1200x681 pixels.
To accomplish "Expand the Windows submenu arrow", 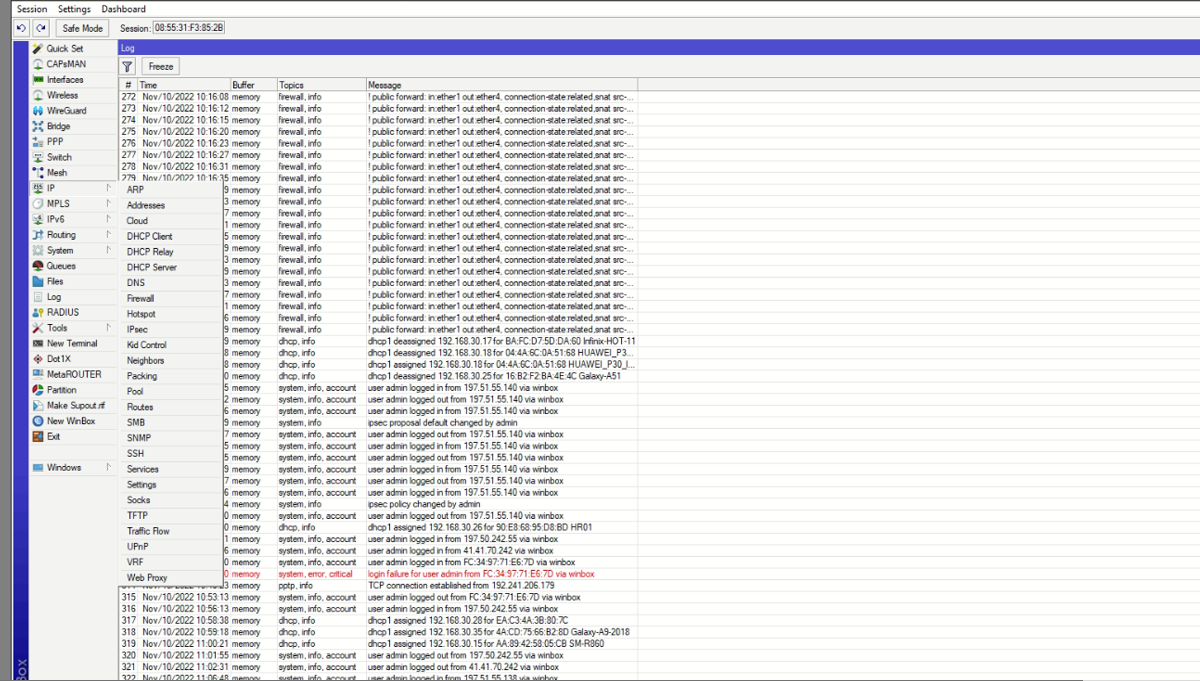I will (x=108, y=467).
